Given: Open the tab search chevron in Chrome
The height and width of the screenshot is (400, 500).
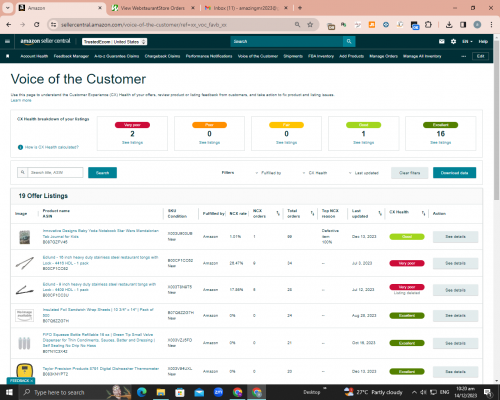Looking at the screenshot, I should 7,8.
